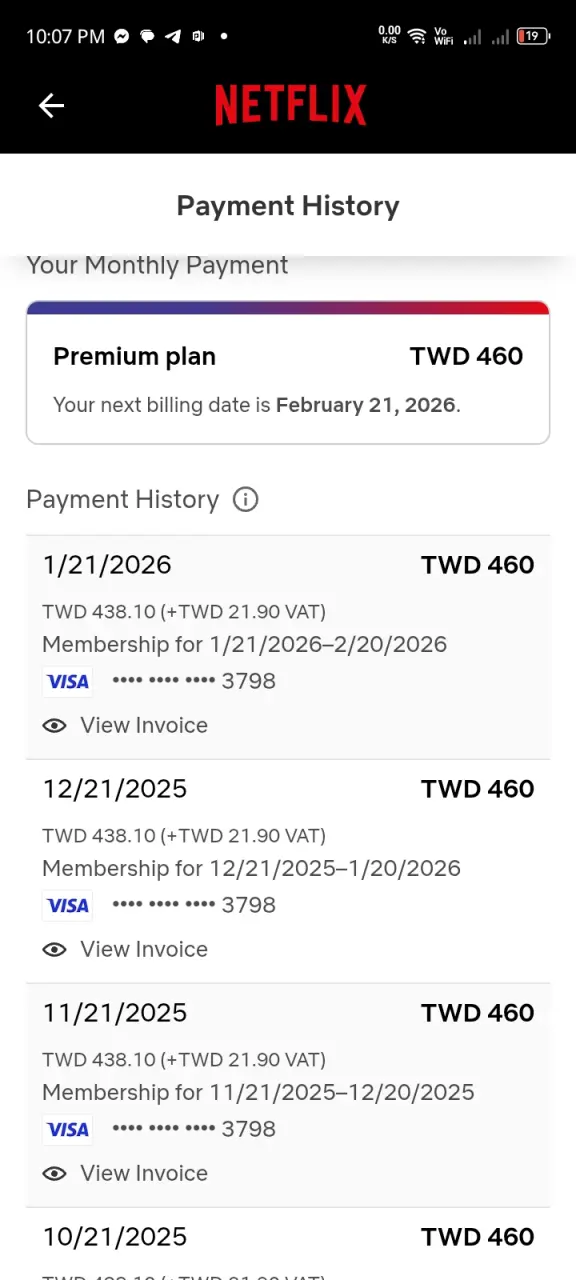The image size is (576, 1280).
Task: Tap the Netflix logo
Action: tap(291, 105)
